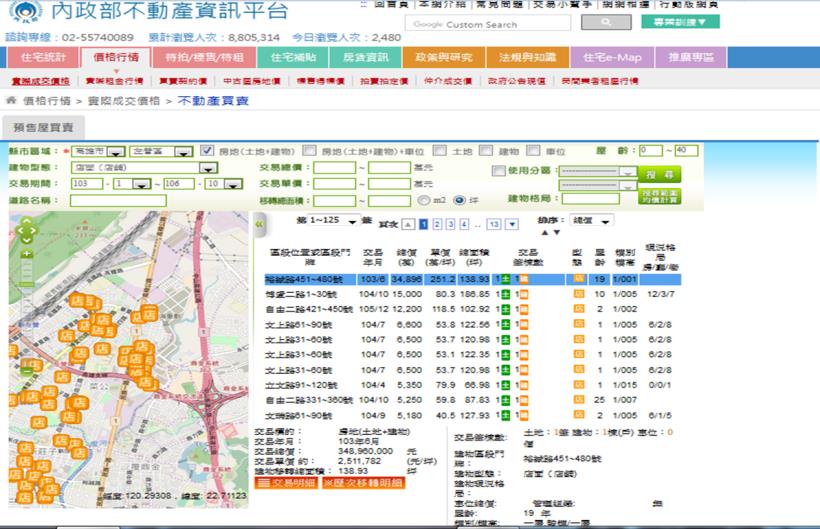The height and width of the screenshot is (529, 820).
Task: Open the city dropdown in 縣市區域
Action: pyautogui.click(x=98, y=152)
